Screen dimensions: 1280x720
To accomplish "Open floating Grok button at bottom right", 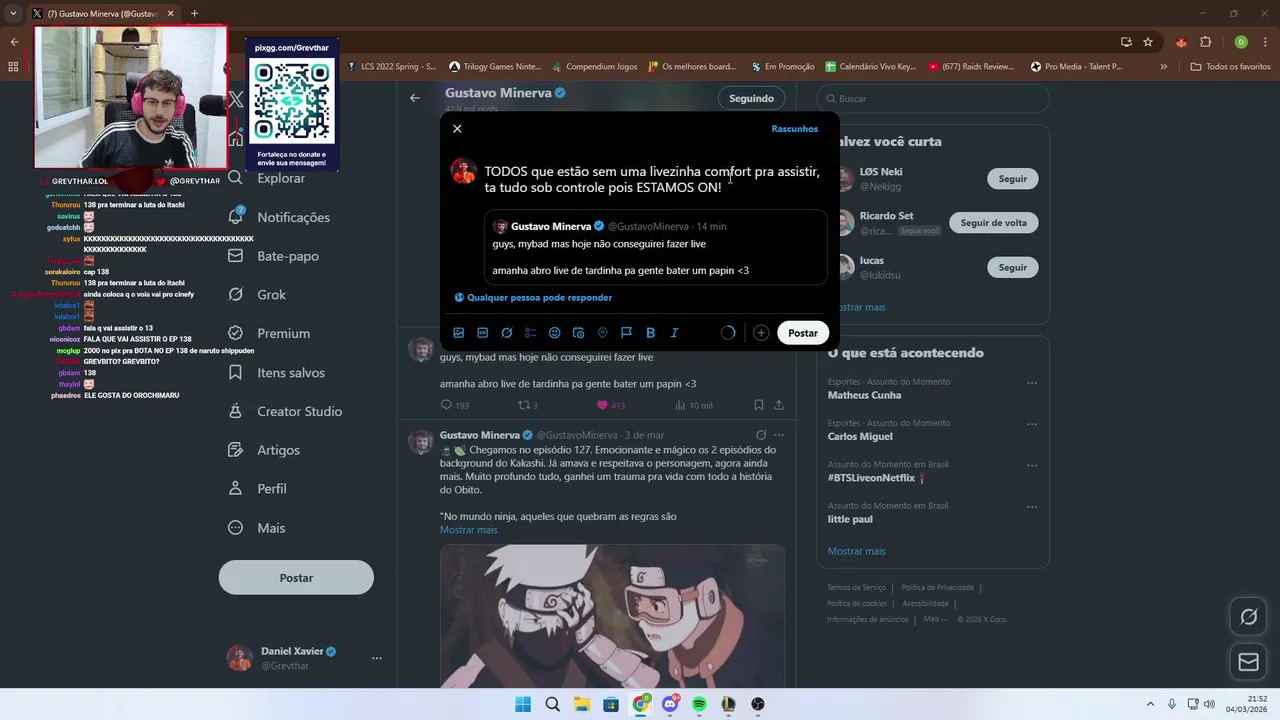I will click(1248, 617).
